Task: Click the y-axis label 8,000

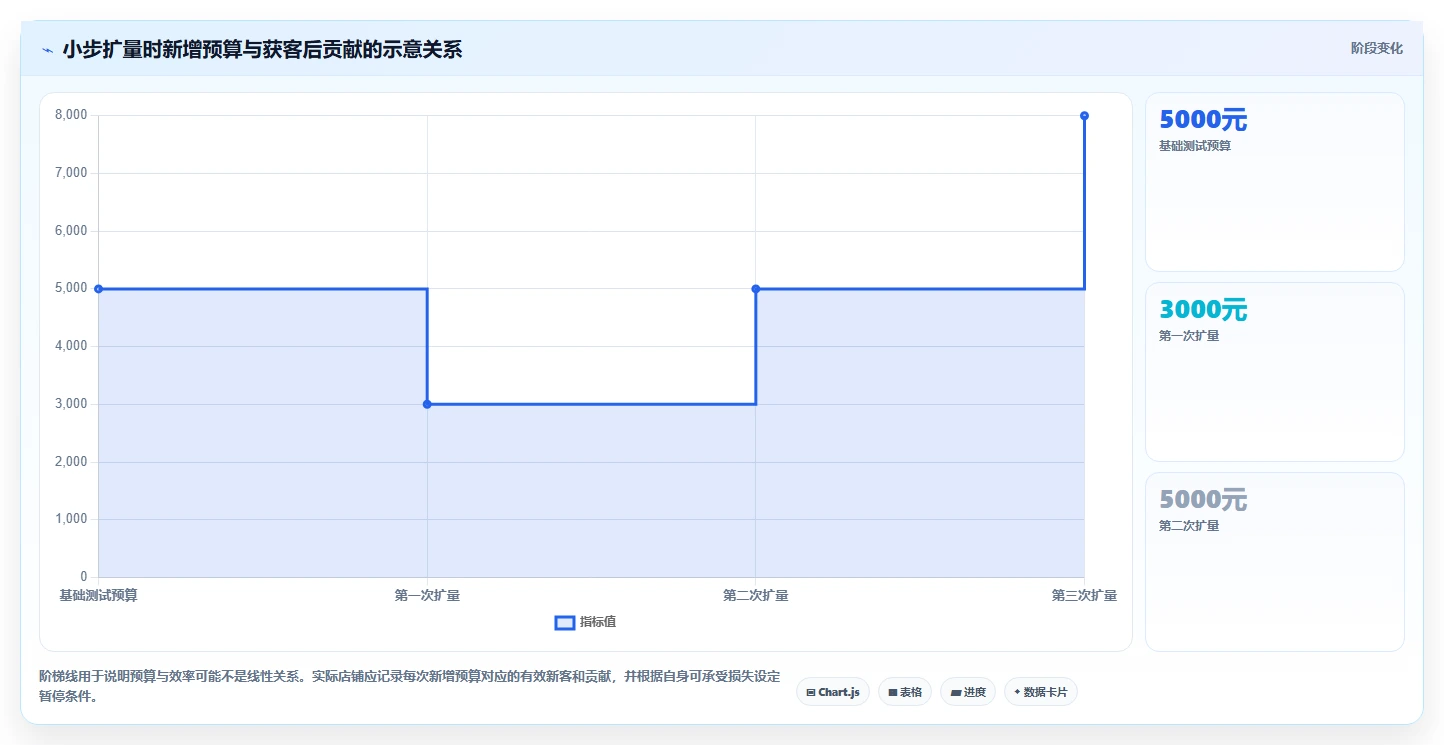Action: click(x=71, y=115)
